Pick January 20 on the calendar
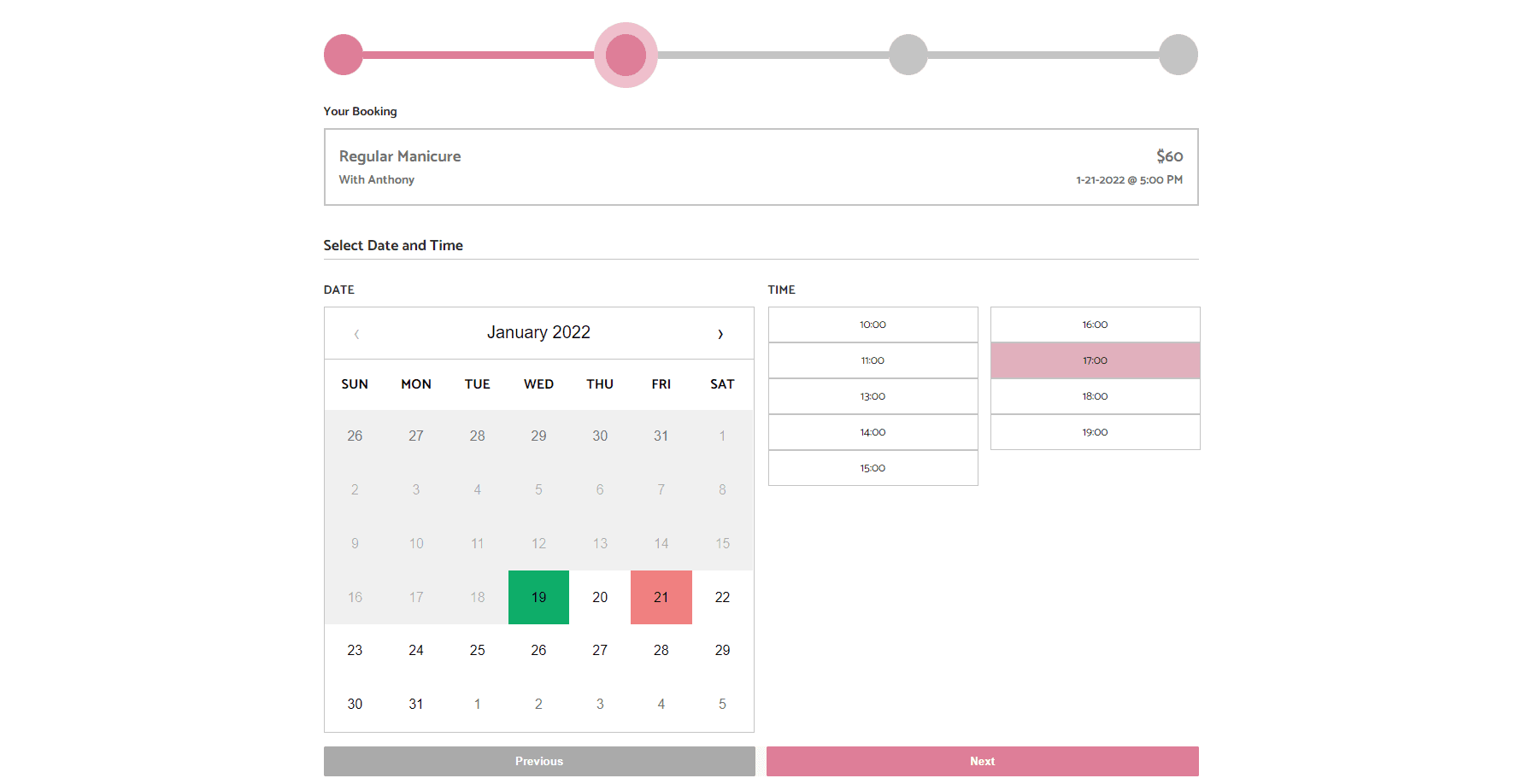Screen dimensions: 1516x784 click(600, 597)
